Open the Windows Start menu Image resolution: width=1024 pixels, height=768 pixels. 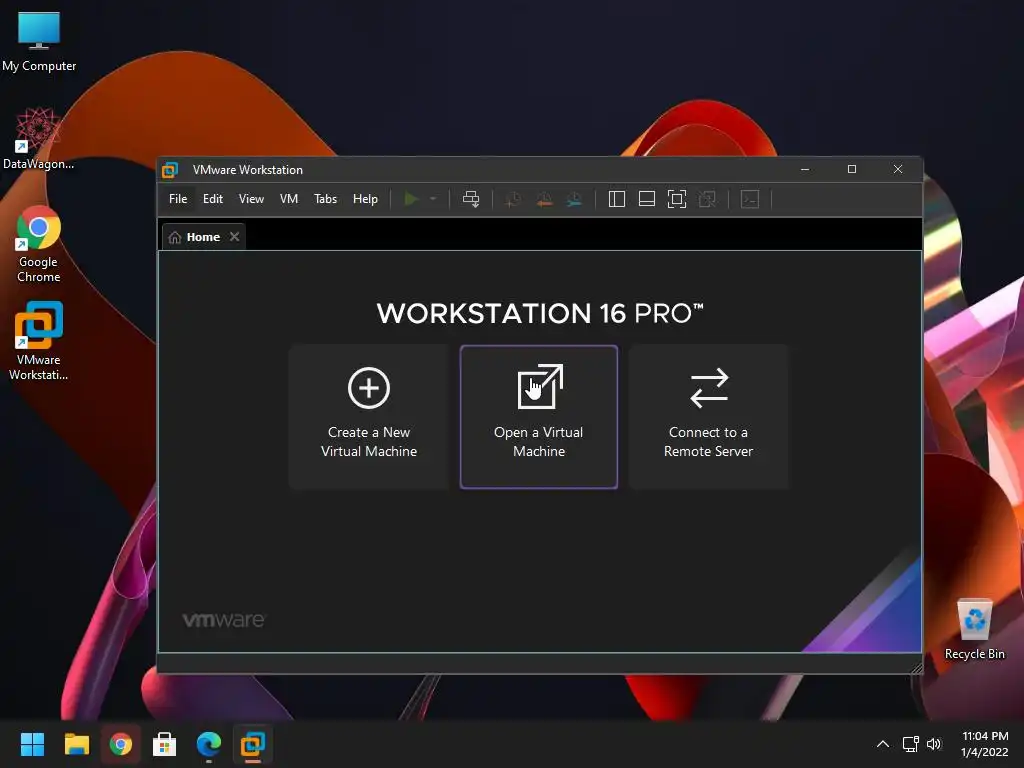tap(32, 744)
